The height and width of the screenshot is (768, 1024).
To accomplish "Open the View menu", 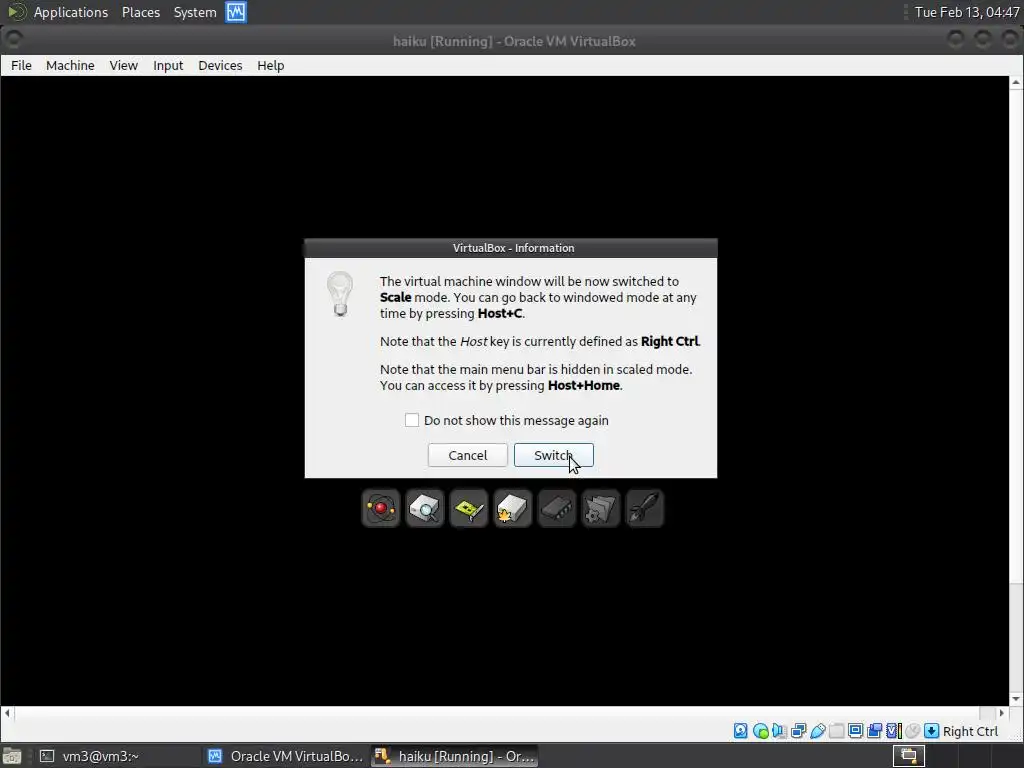I will click(123, 65).
